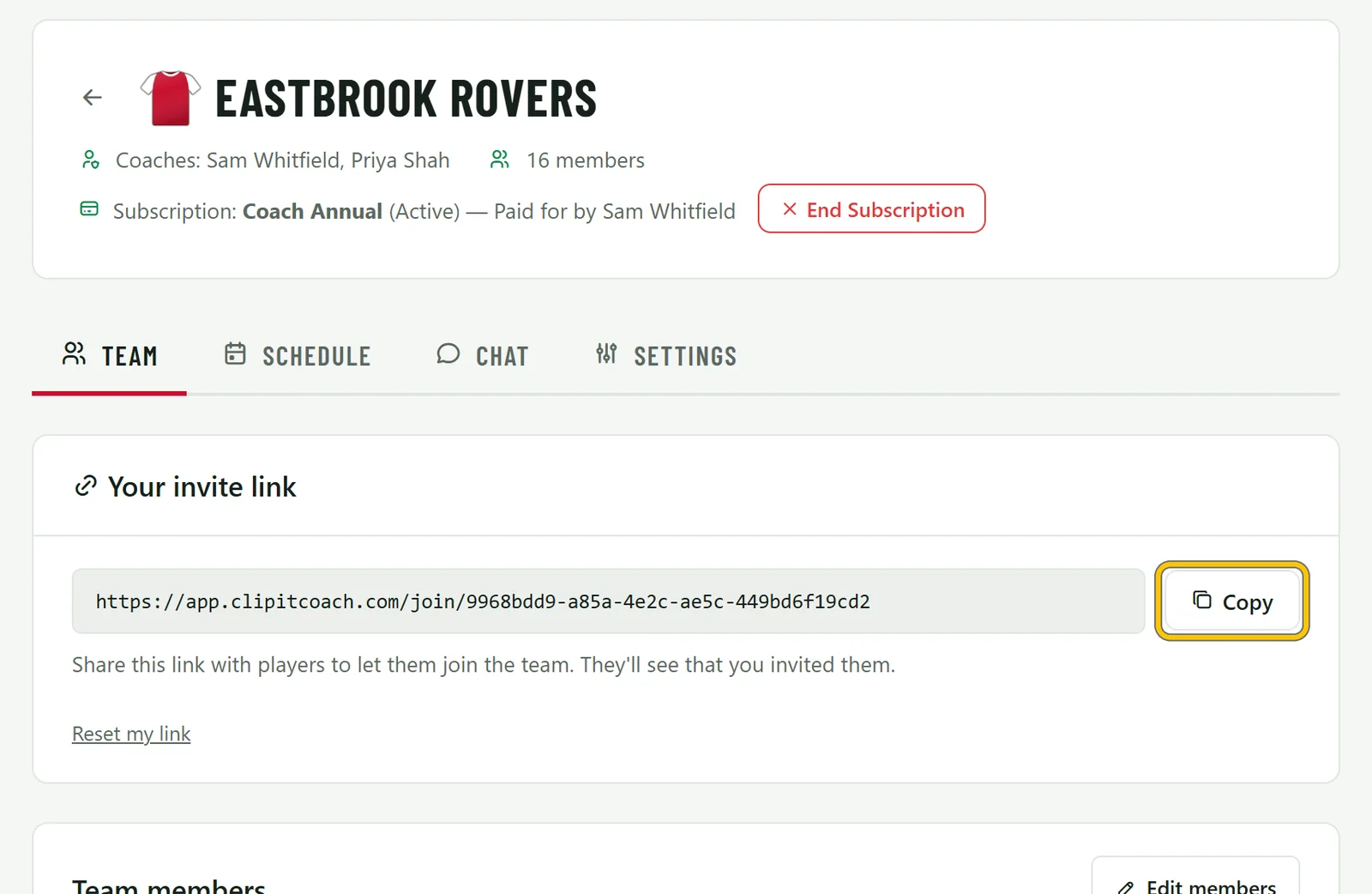Copy the invite link
The width and height of the screenshot is (1372, 894).
(x=1231, y=601)
